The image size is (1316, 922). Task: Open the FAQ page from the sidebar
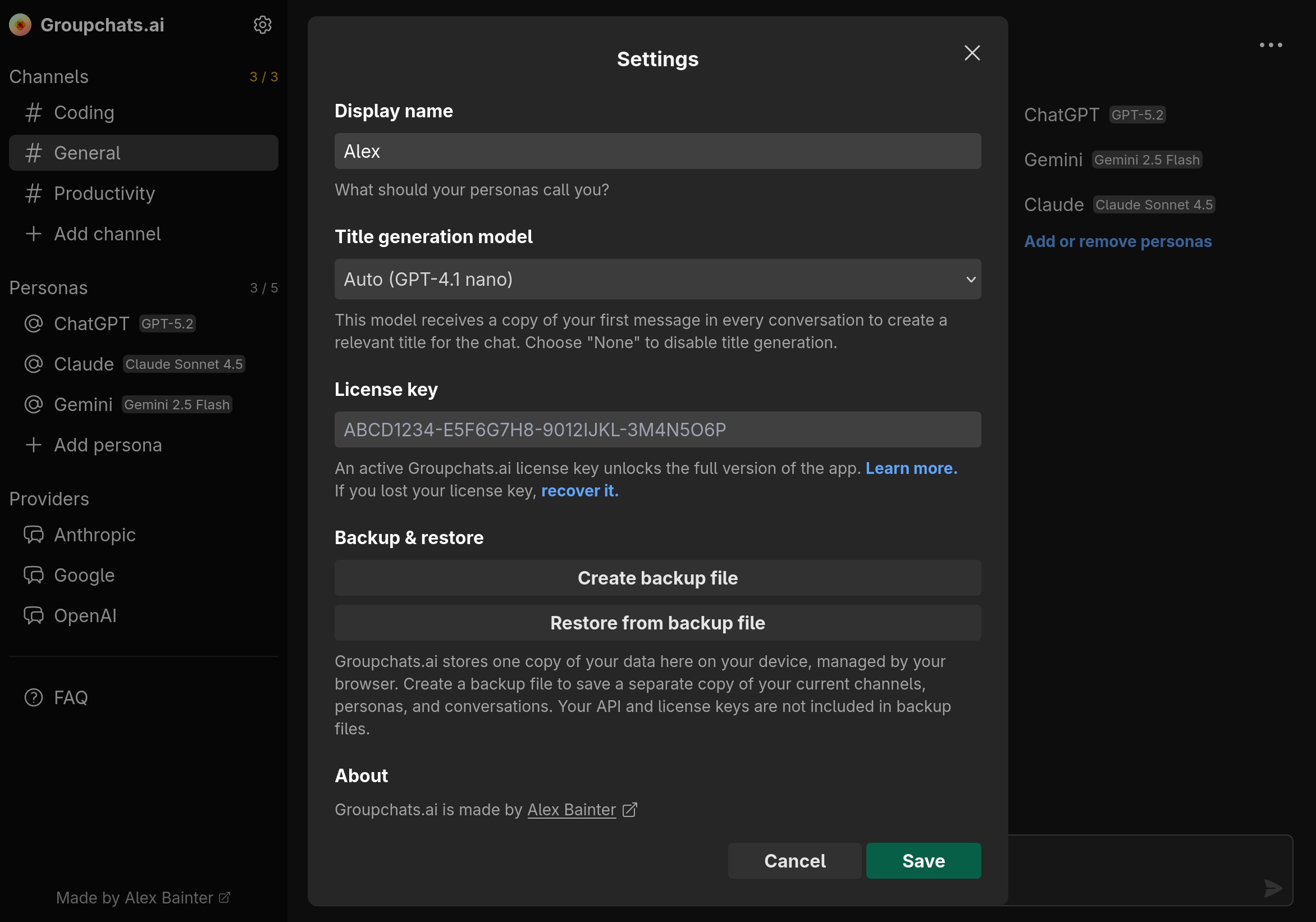pos(143,697)
